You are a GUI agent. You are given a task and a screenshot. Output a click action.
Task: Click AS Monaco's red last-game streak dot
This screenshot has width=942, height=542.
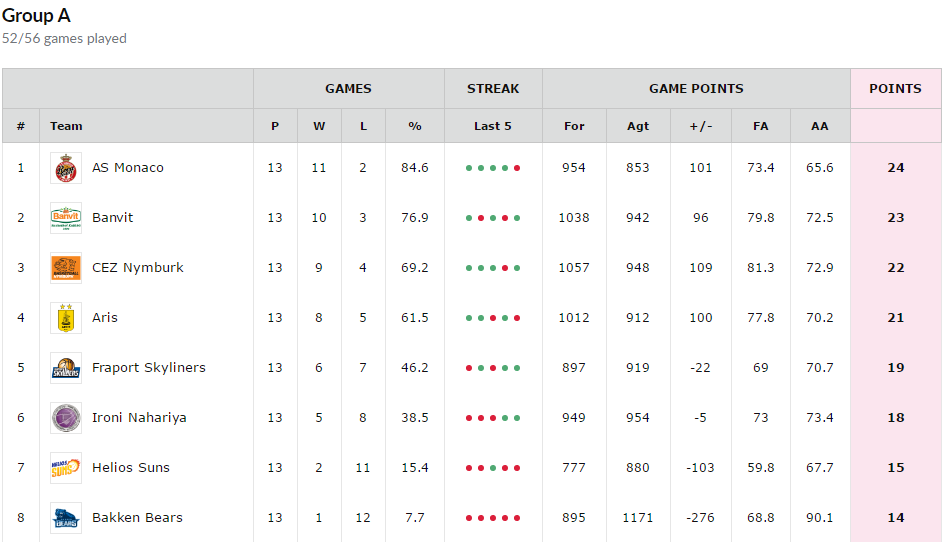tap(517, 168)
